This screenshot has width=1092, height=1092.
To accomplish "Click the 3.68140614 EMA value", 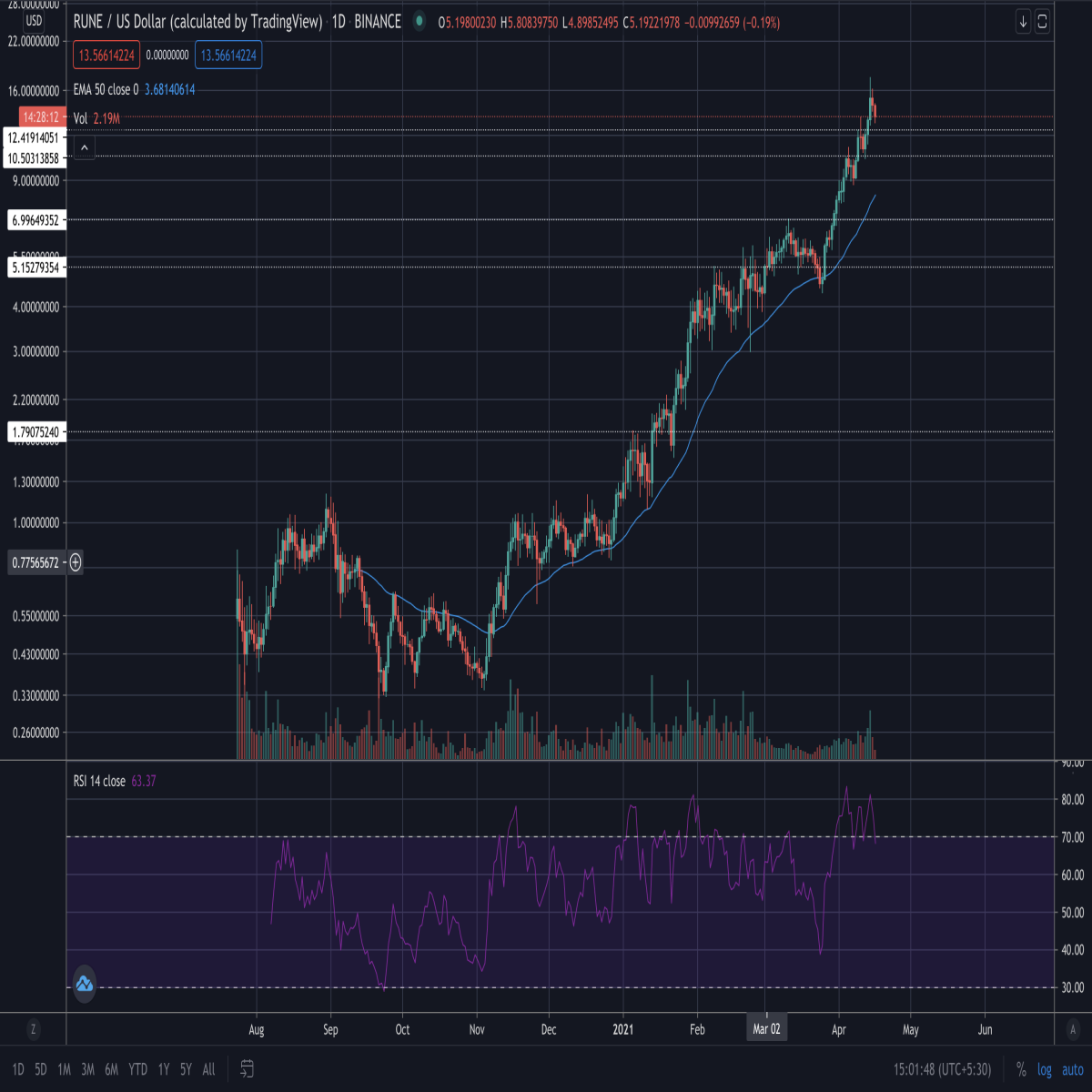I will coord(169,89).
